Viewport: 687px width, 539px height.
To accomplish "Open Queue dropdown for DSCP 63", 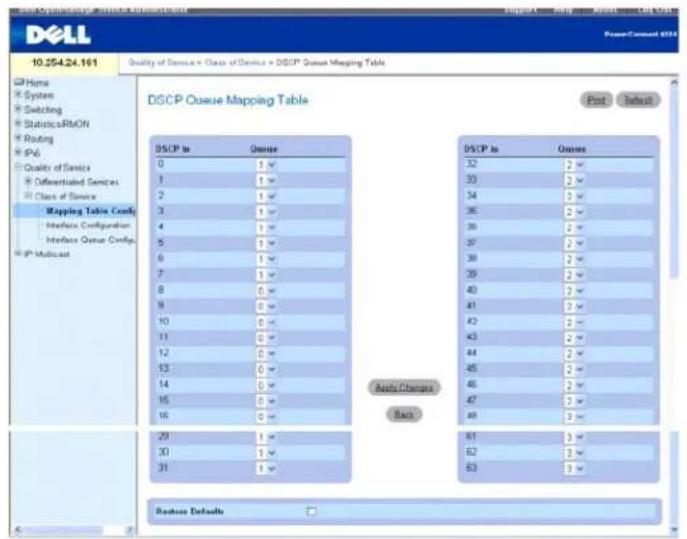I will click(574, 468).
